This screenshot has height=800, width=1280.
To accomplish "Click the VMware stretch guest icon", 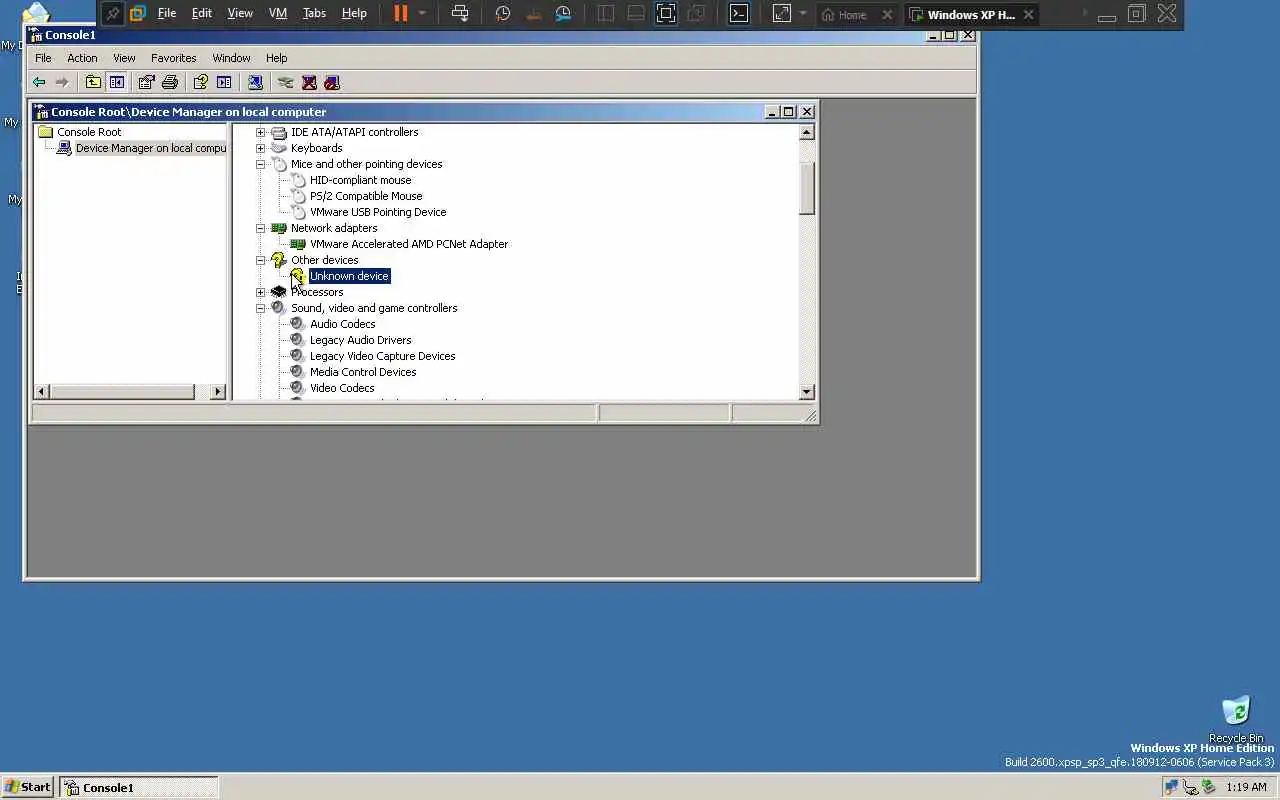I will click(782, 14).
